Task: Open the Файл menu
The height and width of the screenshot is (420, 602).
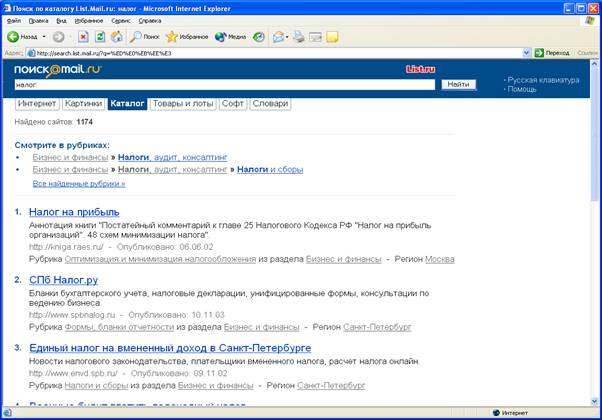Action: click(13, 20)
